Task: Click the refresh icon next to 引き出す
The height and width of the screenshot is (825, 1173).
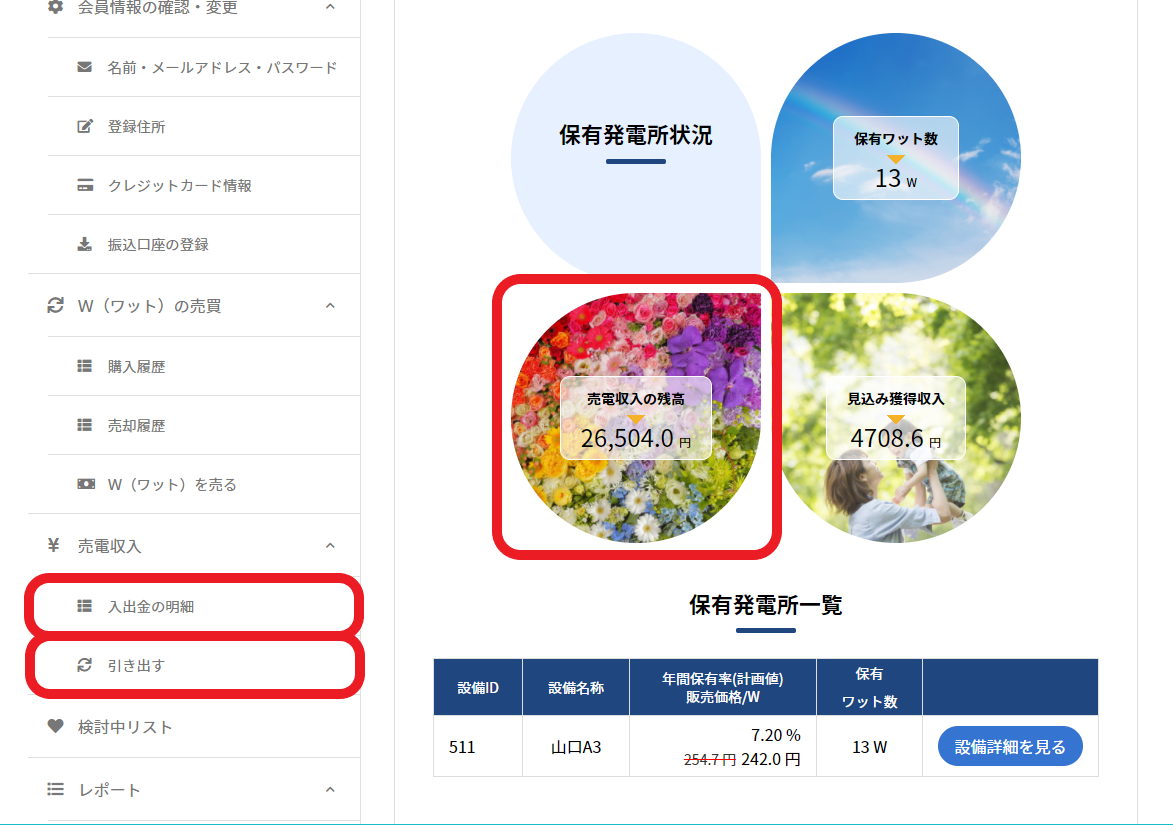Action: click(85, 666)
